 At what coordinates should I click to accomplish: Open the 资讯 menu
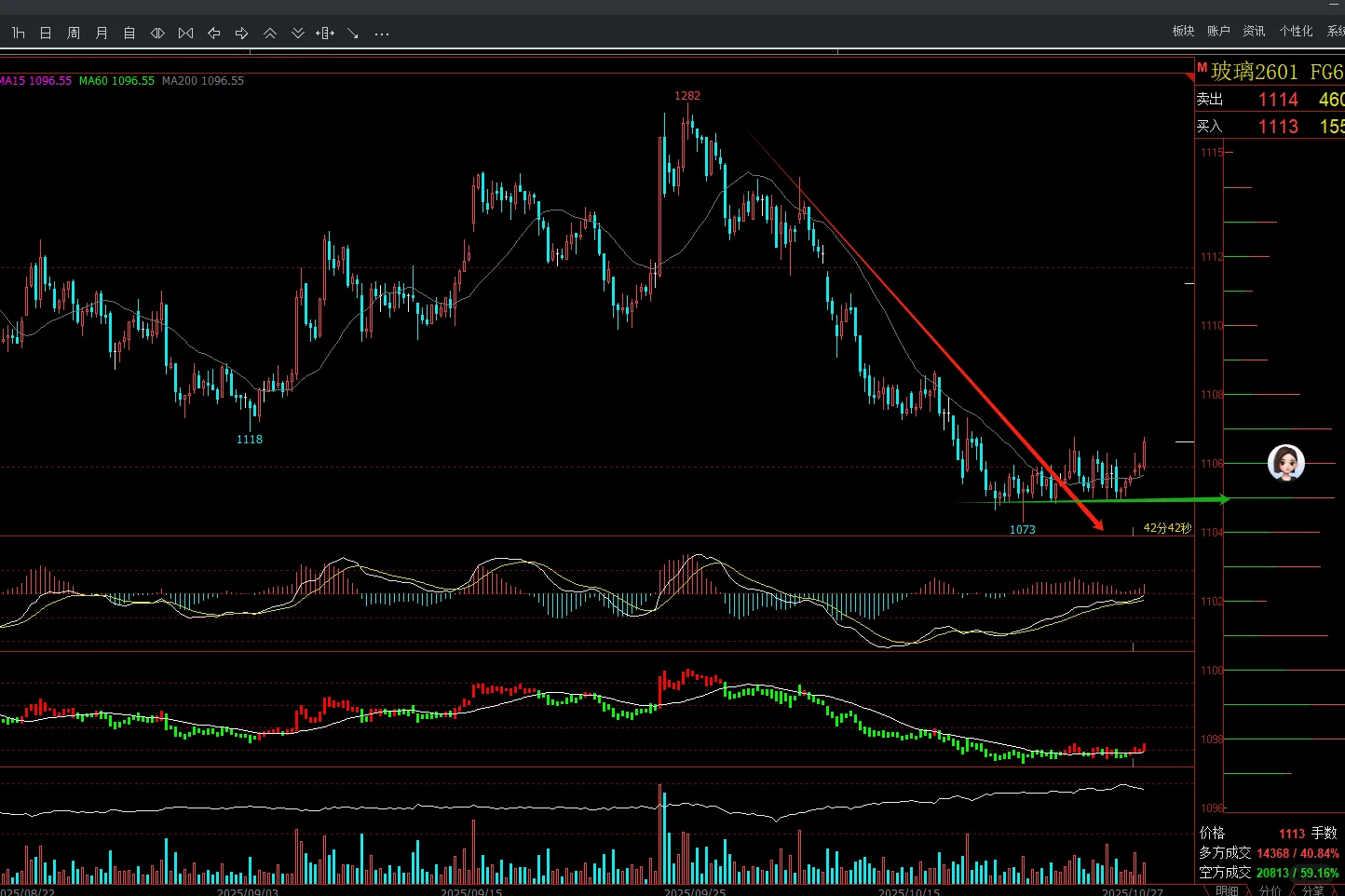point(1254,31)
